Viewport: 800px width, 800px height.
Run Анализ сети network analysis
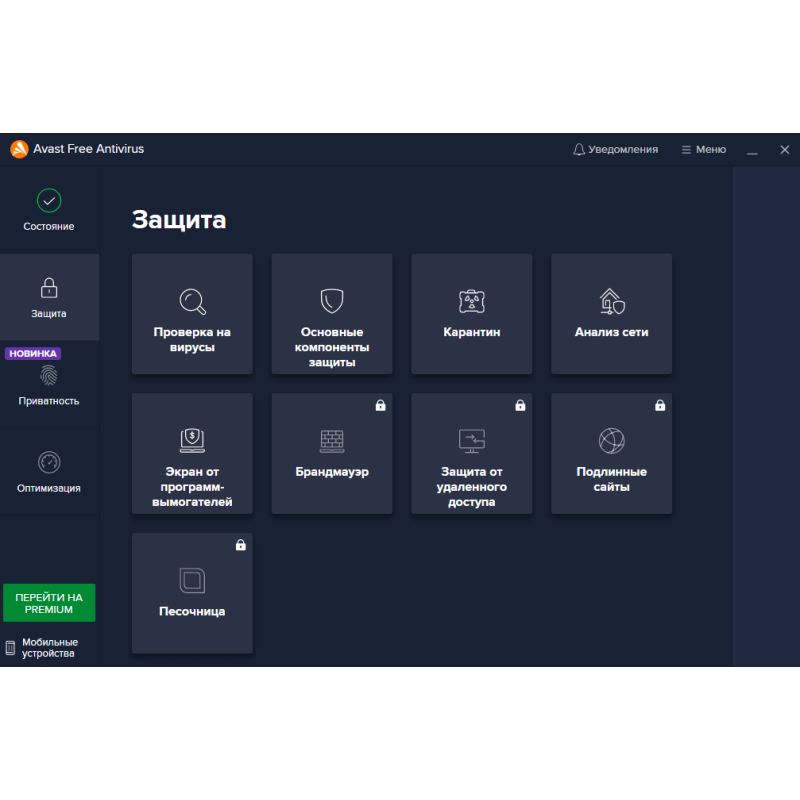[x=611, y=302]
